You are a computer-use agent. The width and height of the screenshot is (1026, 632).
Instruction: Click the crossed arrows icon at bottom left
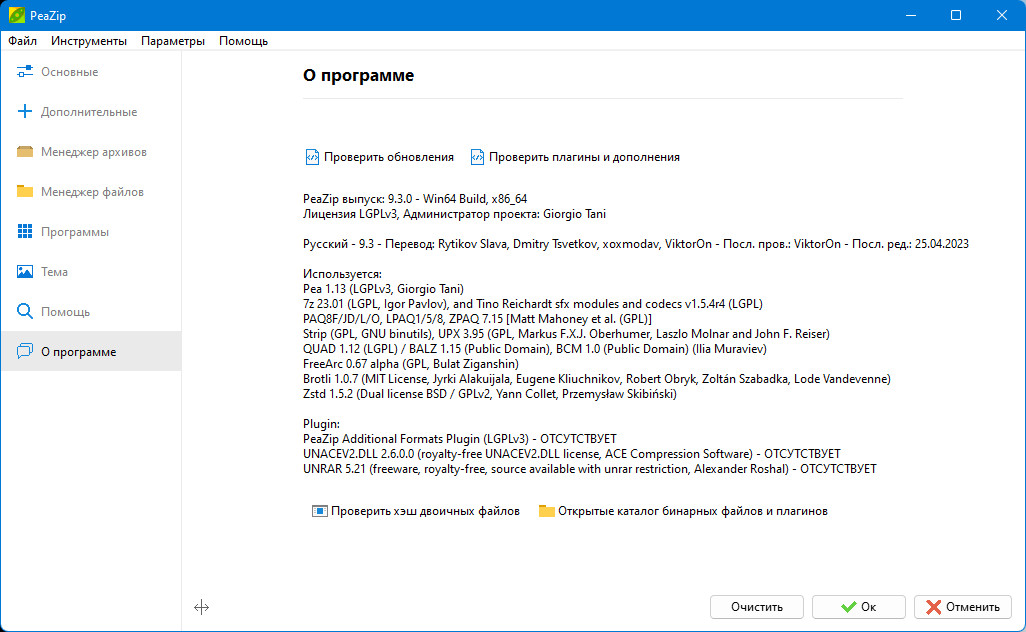(202, 607)
